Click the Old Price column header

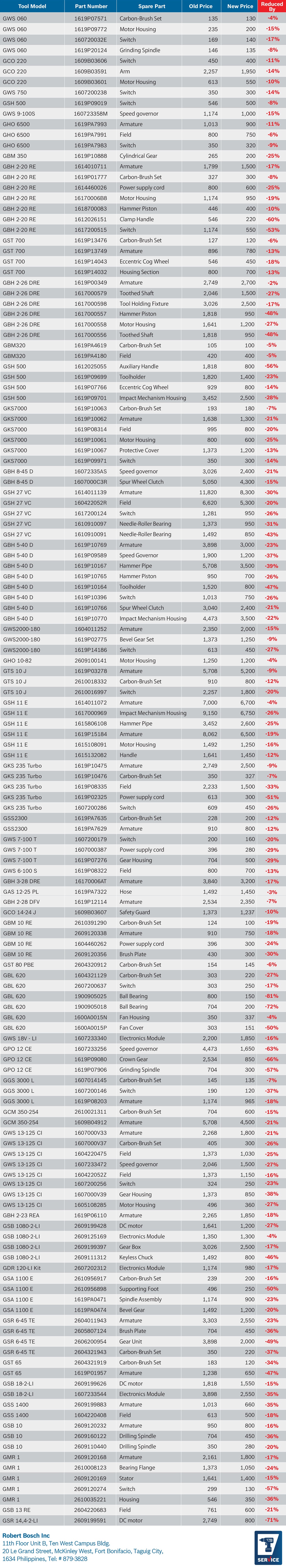tap(200, 6)
